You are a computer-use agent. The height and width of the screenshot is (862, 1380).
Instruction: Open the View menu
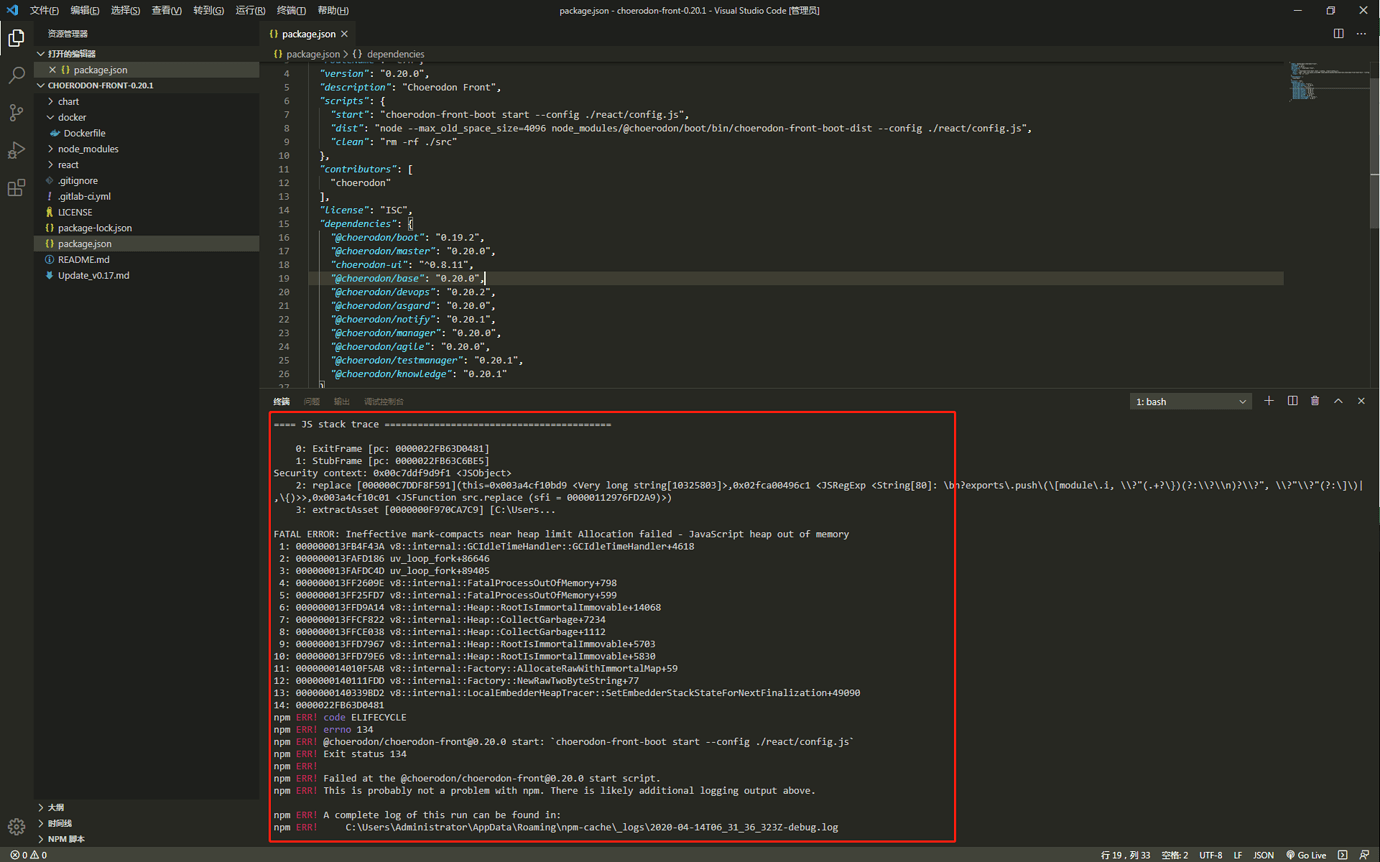(167, 10)
